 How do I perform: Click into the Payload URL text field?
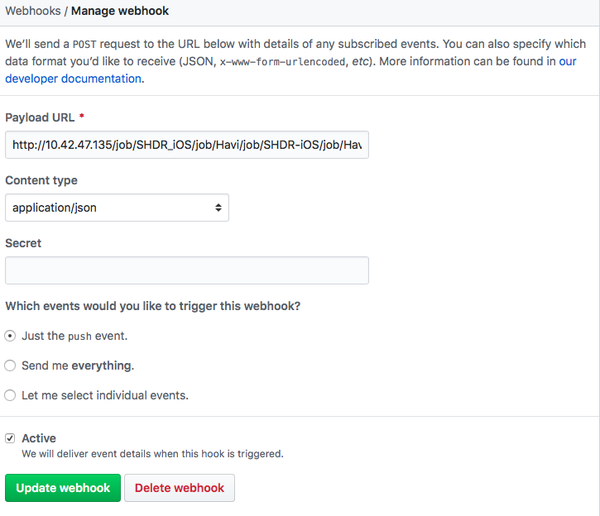[187, 145]
